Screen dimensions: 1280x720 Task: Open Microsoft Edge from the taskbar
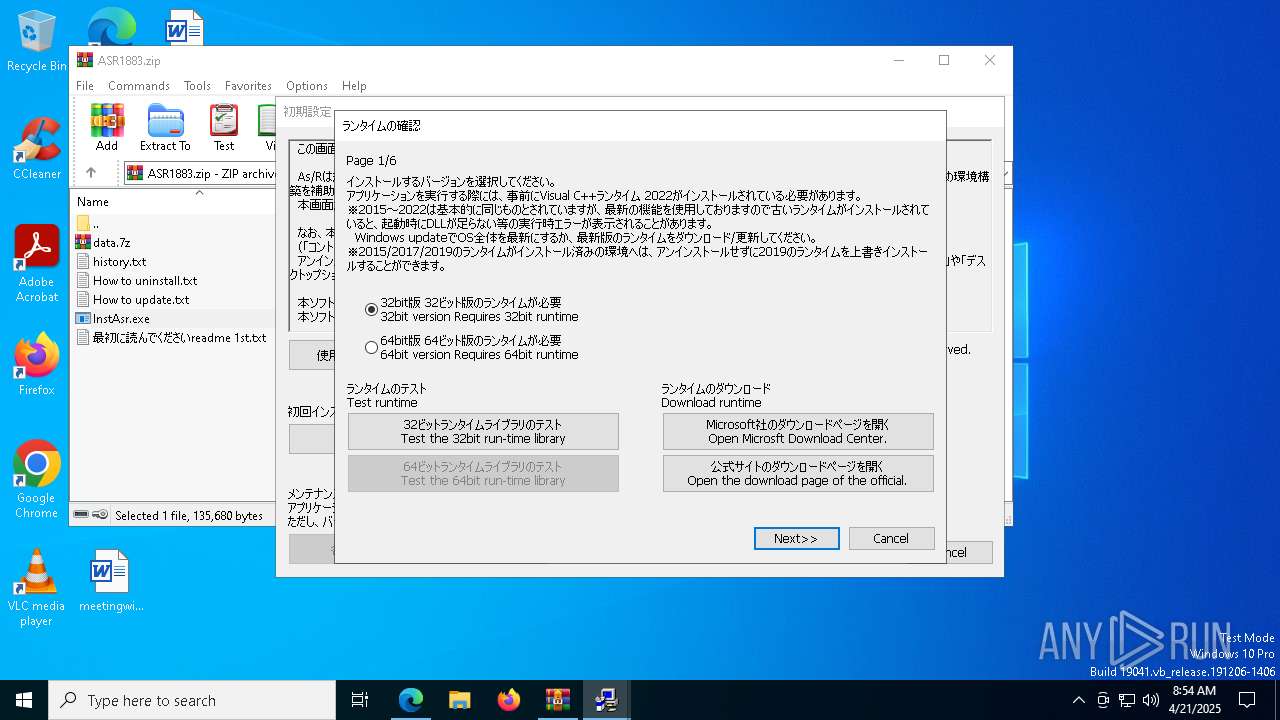[411, 700]
